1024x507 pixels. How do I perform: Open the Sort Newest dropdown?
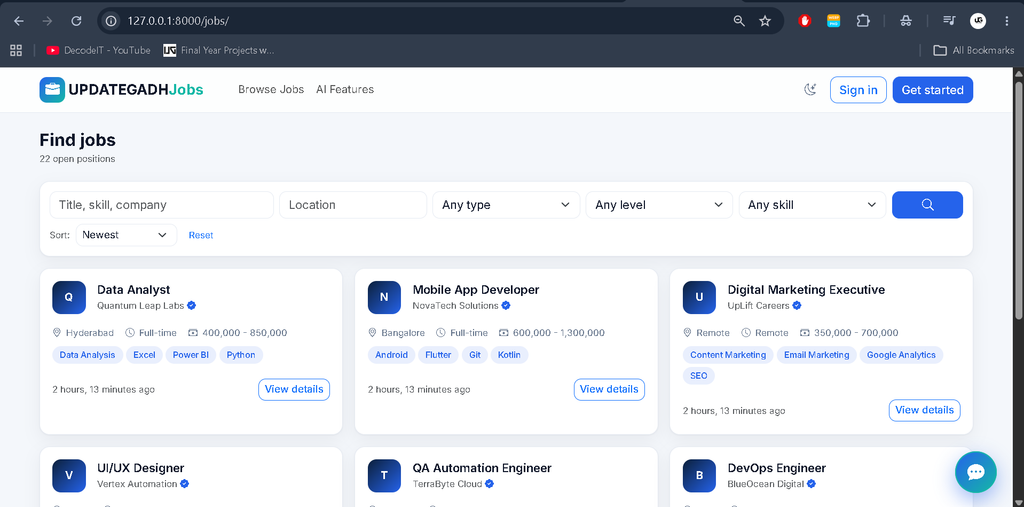click(x=126, y=235)
